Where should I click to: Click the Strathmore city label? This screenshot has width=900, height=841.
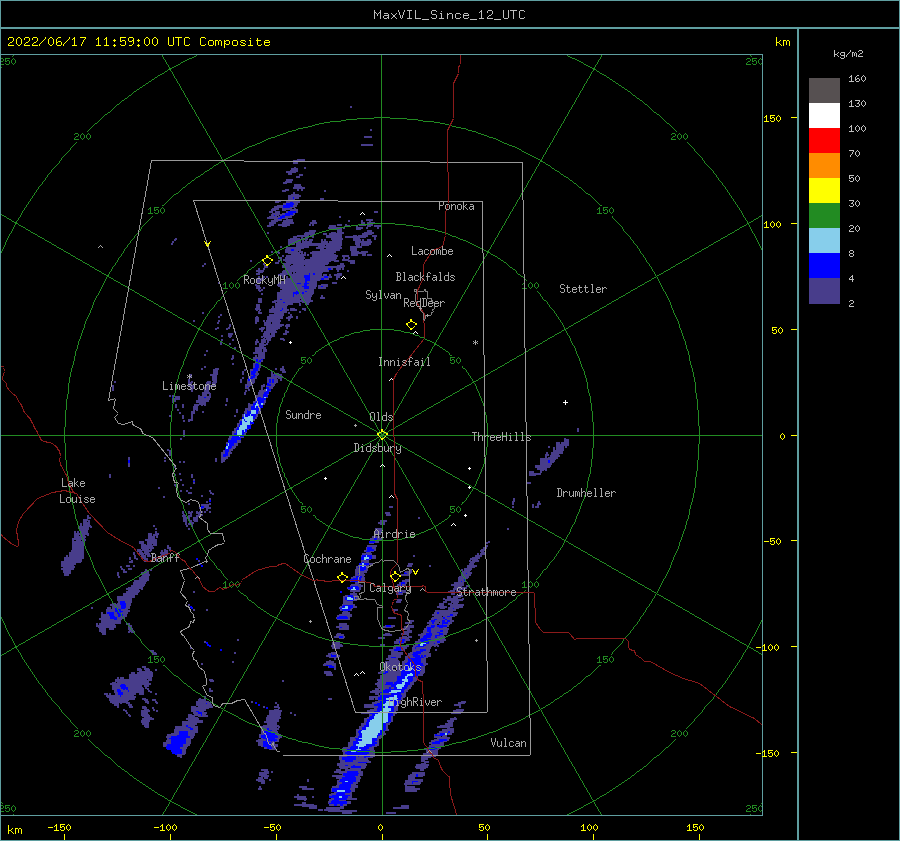click(486, 592)
